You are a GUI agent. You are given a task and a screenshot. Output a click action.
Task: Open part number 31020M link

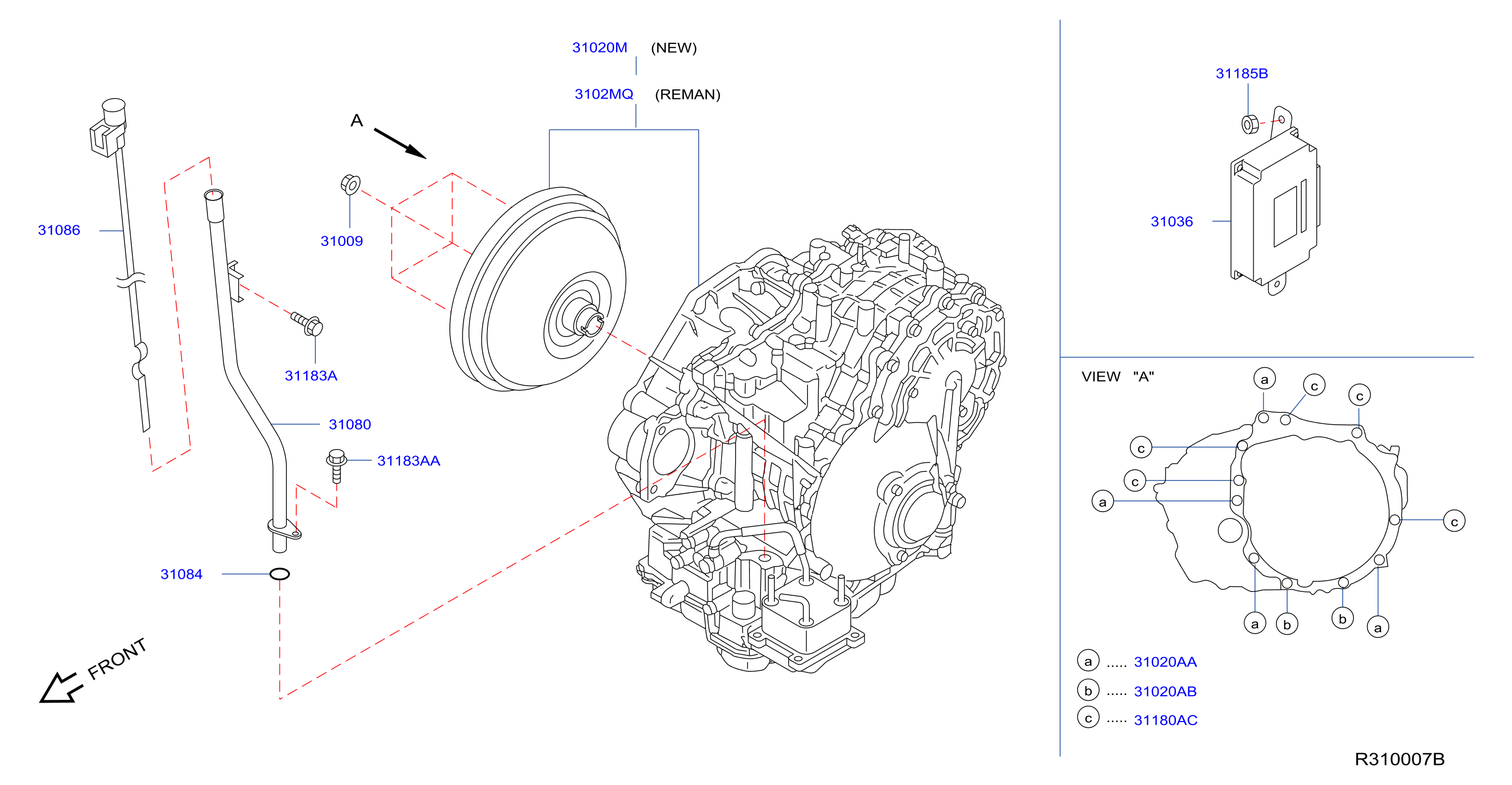(x=599, y=48)
